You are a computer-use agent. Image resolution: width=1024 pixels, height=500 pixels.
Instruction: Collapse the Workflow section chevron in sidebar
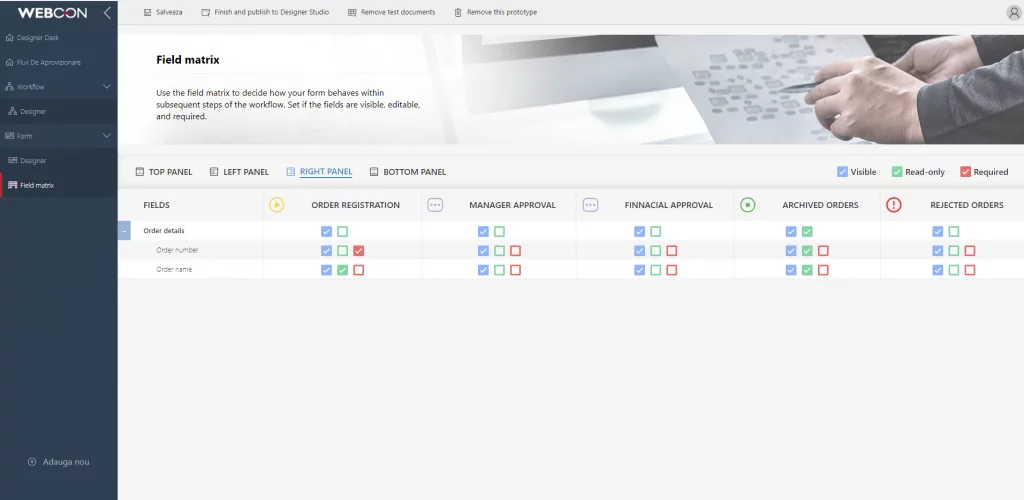107,86
